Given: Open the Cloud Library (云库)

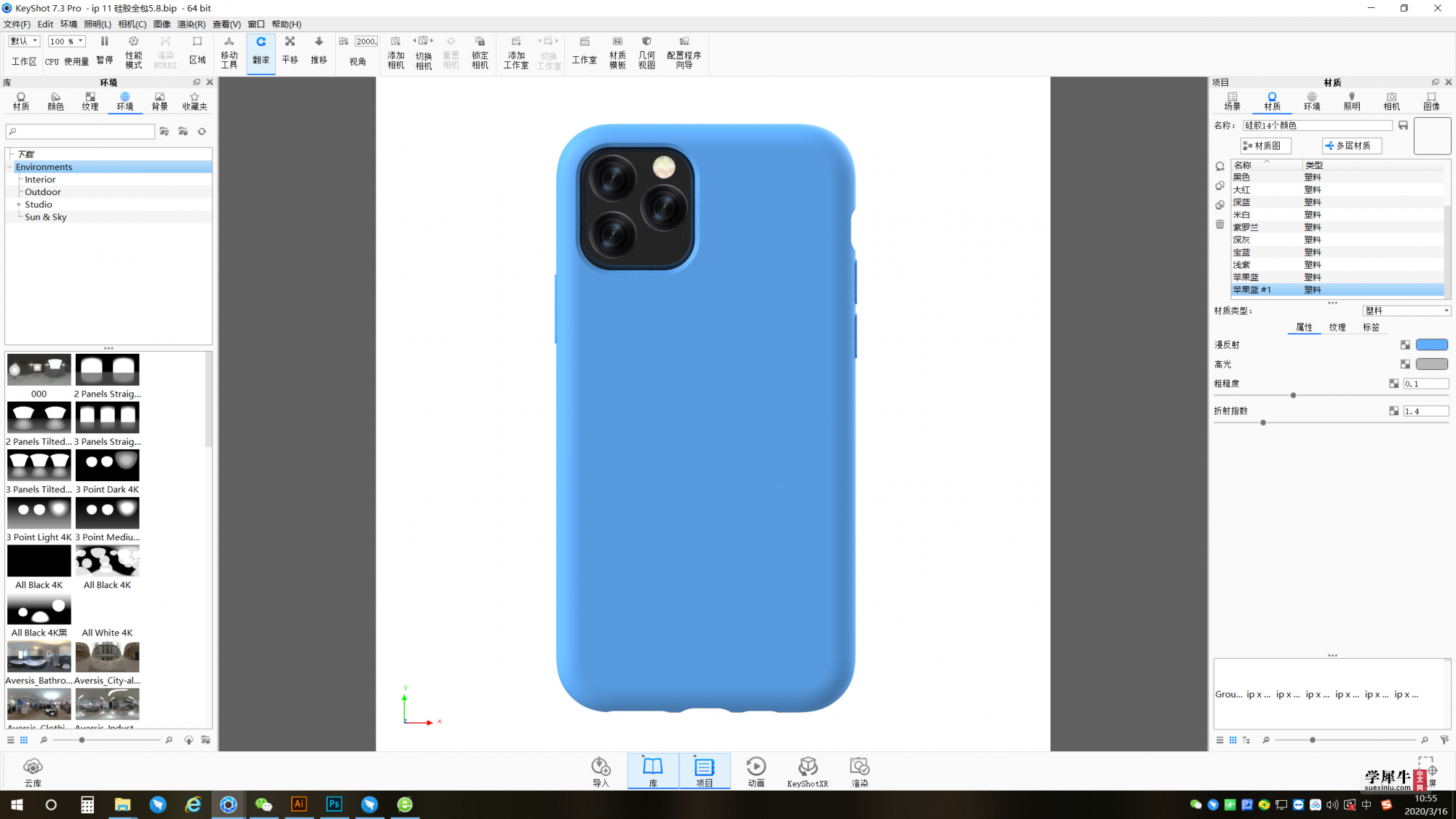Looking at the screenshot, I should pos(33,772).
